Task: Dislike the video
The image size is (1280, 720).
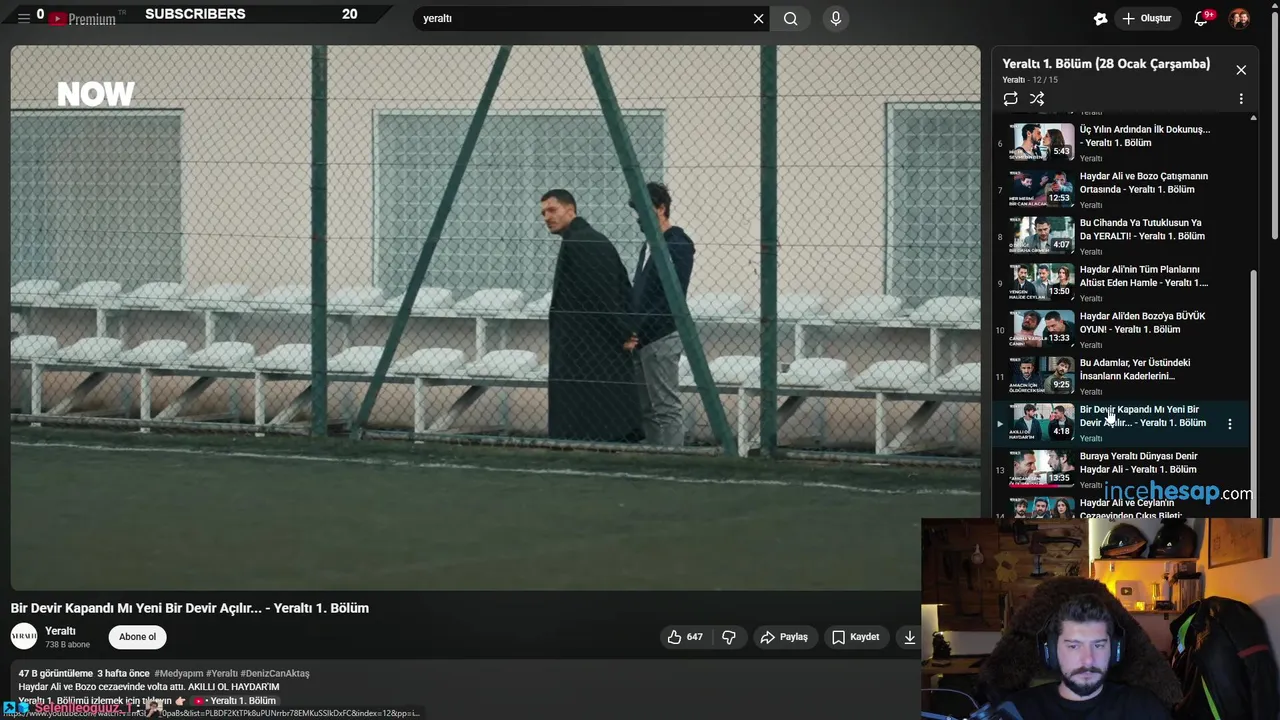Action: pos(729,637)
